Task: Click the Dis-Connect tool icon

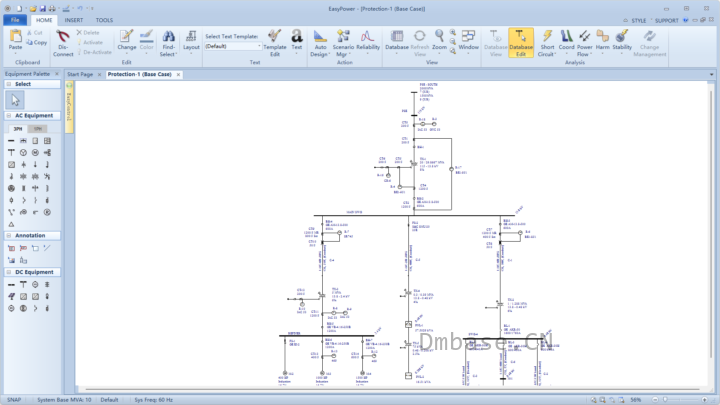Action: pyautogui.click(x=62, y=36)
